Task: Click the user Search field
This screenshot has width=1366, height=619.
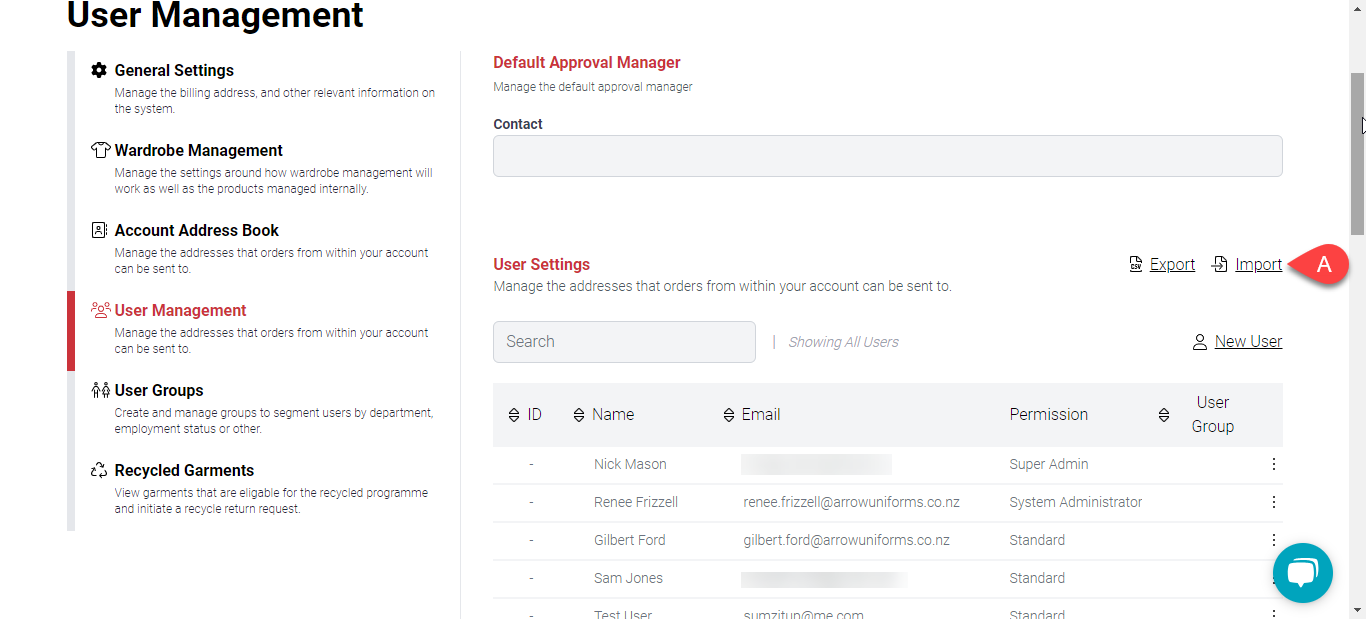Action: click(624, 342)
